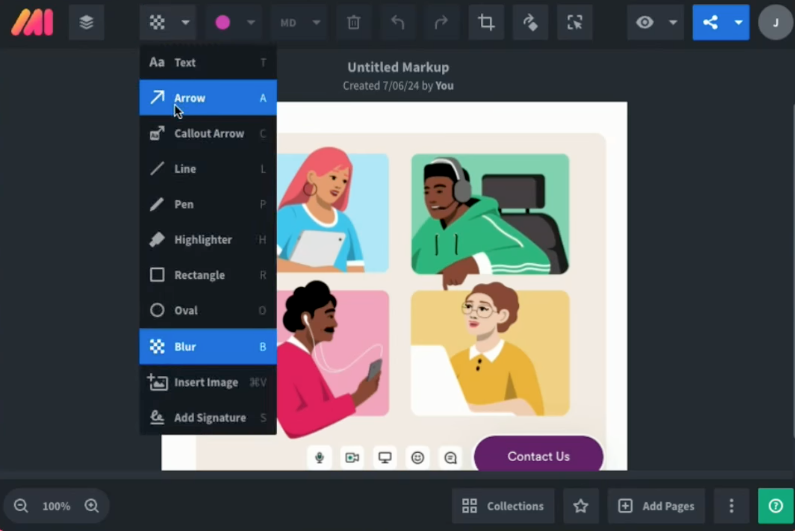The height and width of the screenshot is (531, 795).
Task: Select Highlighter from the tool menu
Action: tap(208, 239)
